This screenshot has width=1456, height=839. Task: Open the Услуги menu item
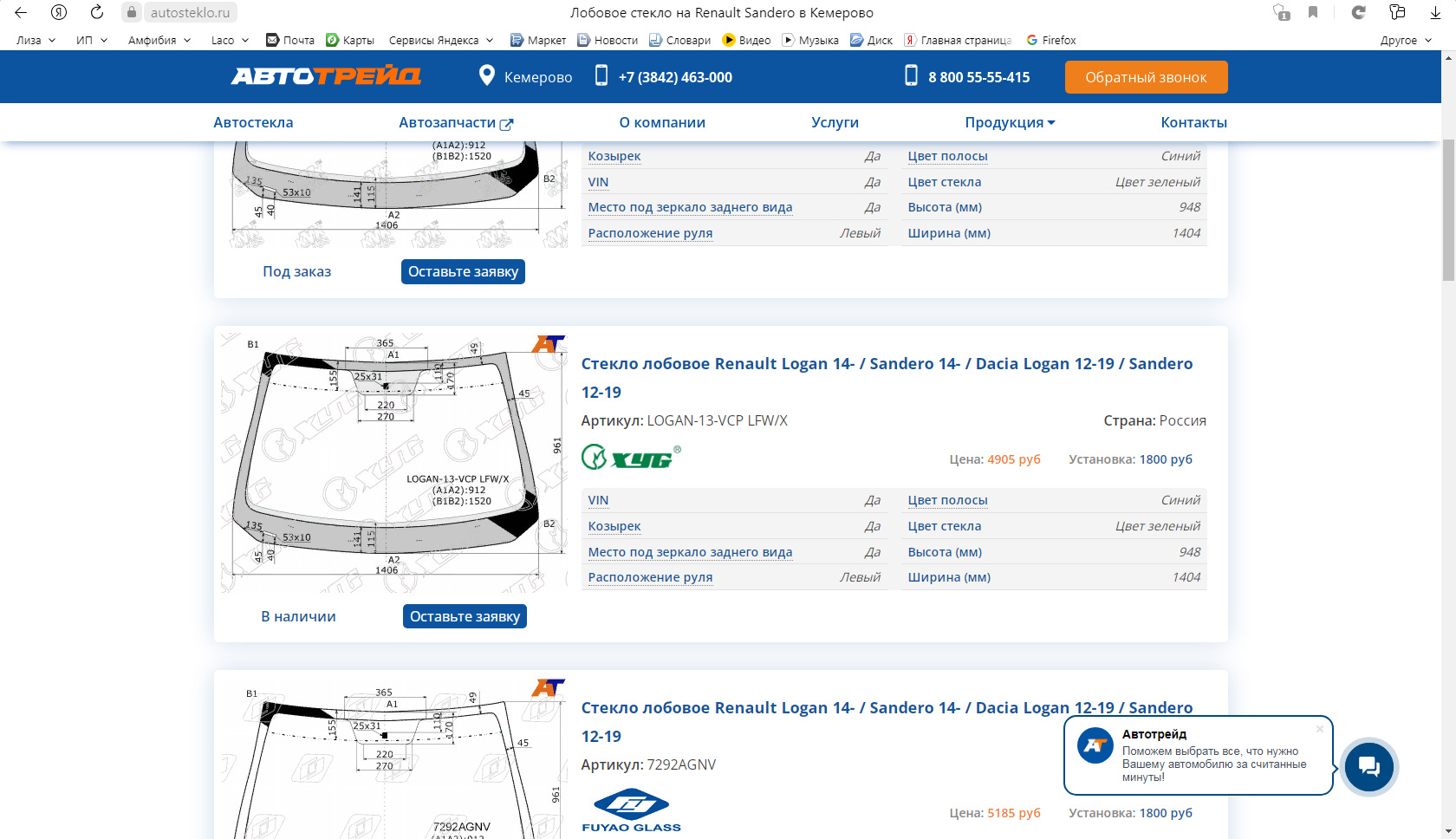coord(835,122)
